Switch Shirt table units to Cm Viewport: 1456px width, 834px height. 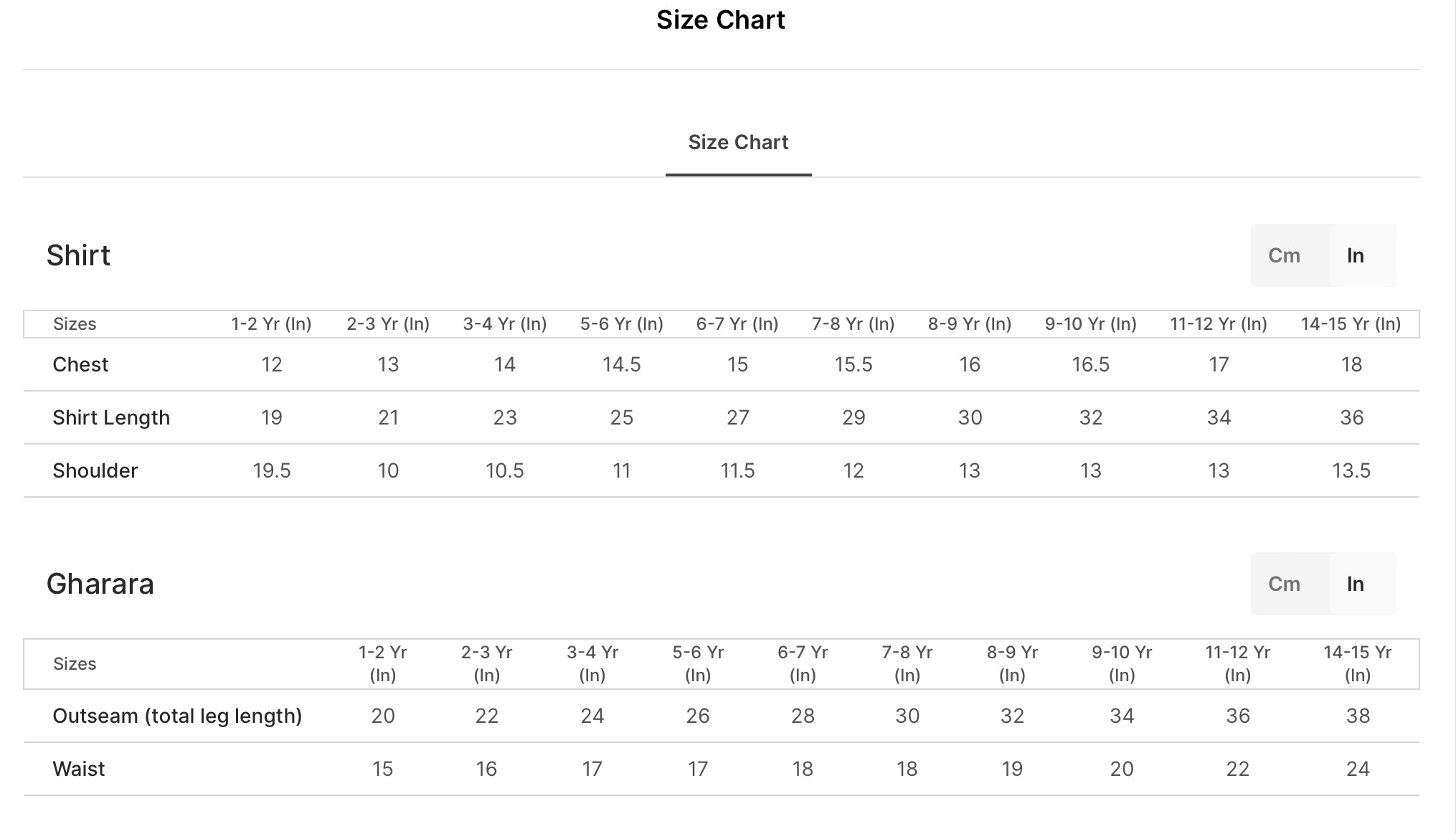(1284, 255)
